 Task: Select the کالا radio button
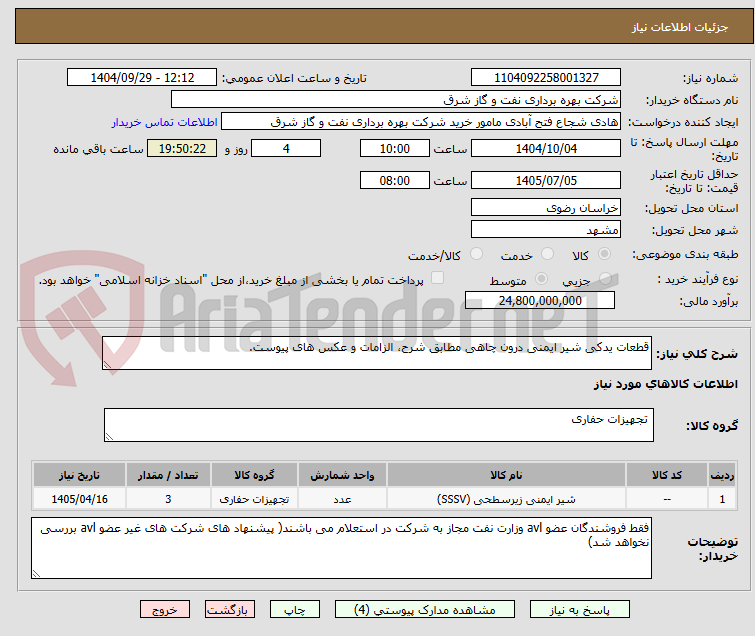click(x=604, y=254)
